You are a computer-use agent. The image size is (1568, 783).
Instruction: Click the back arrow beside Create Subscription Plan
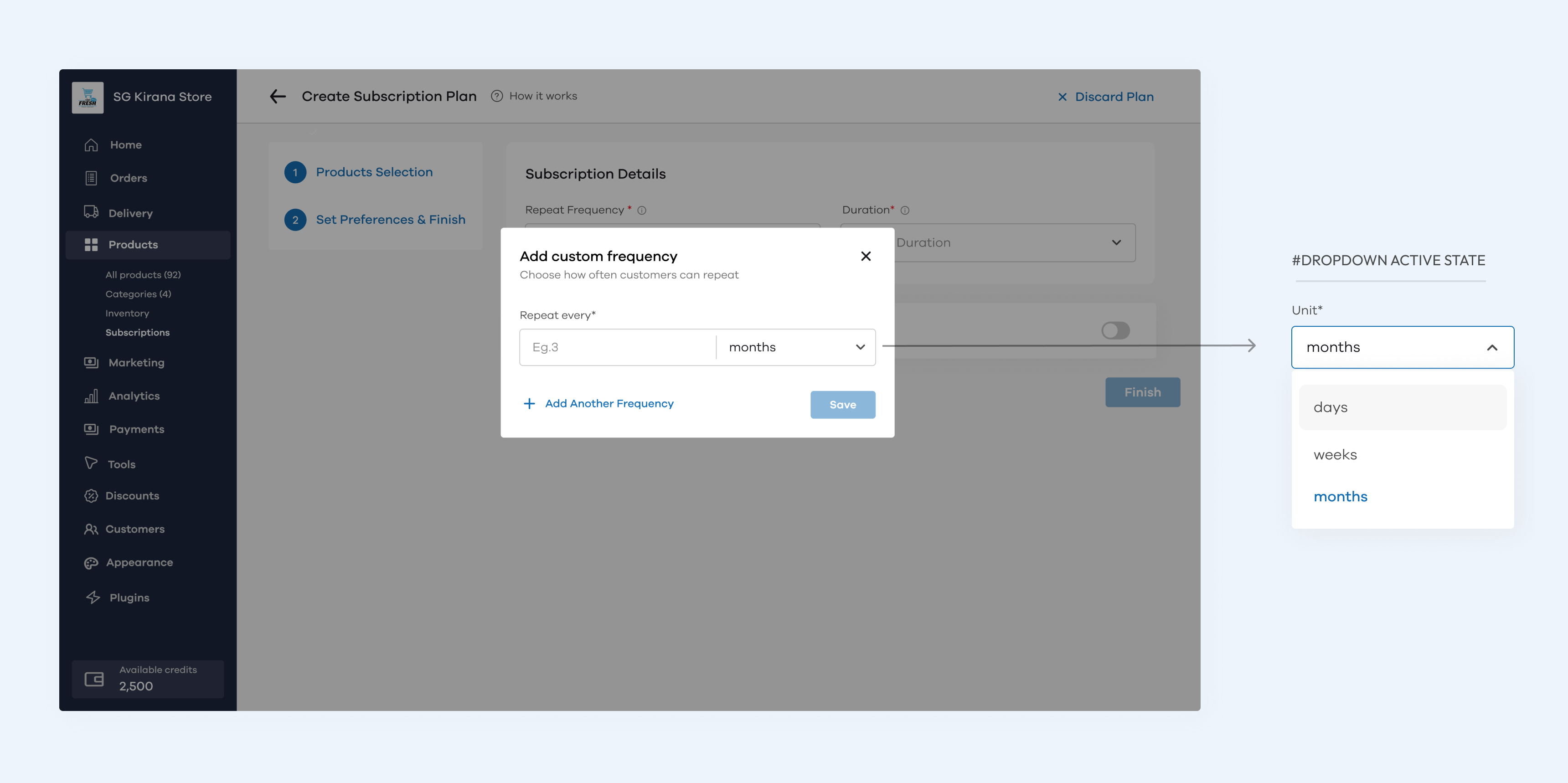tap(278, 96)
